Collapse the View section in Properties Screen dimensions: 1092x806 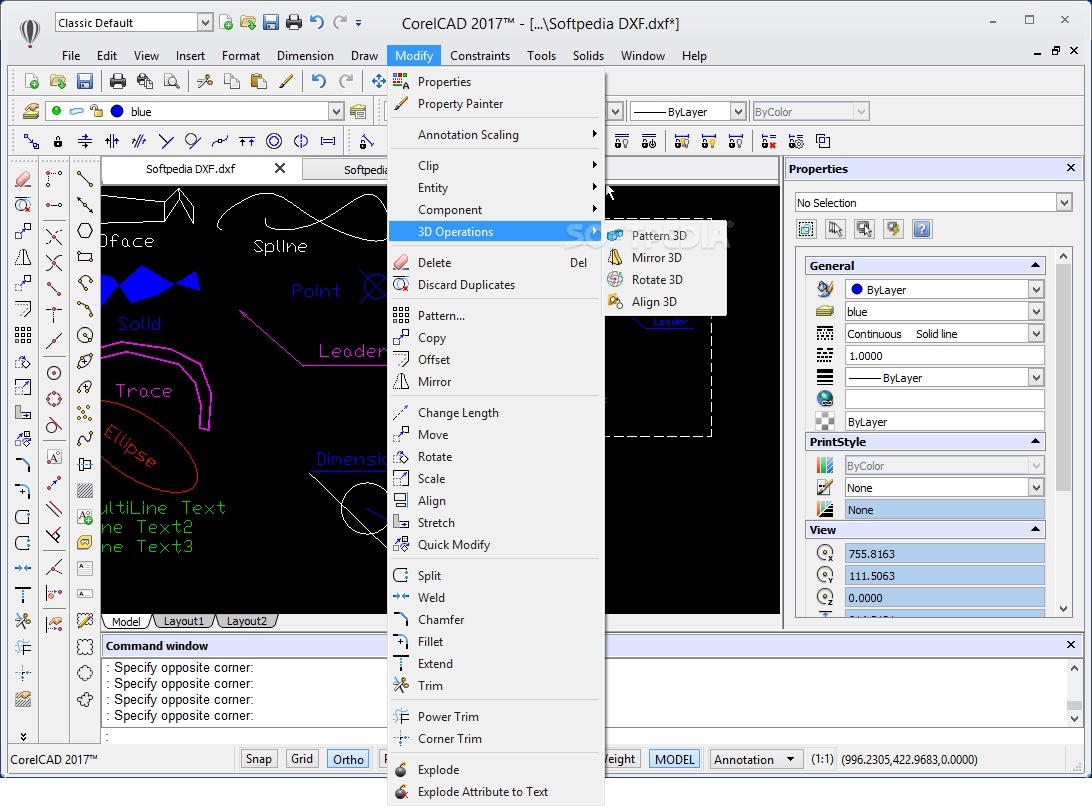click(x=1035, y=529)
